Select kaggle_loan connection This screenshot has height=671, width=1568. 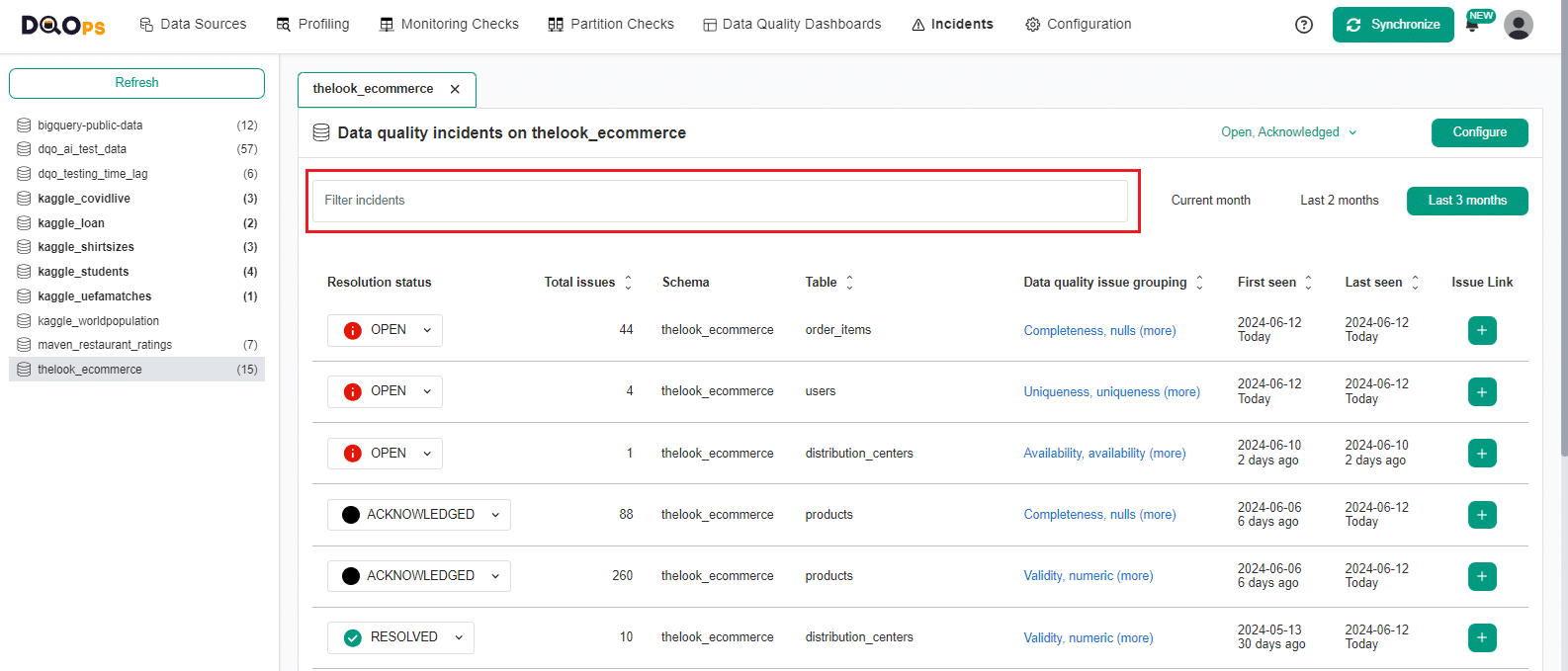click(136, 223)
